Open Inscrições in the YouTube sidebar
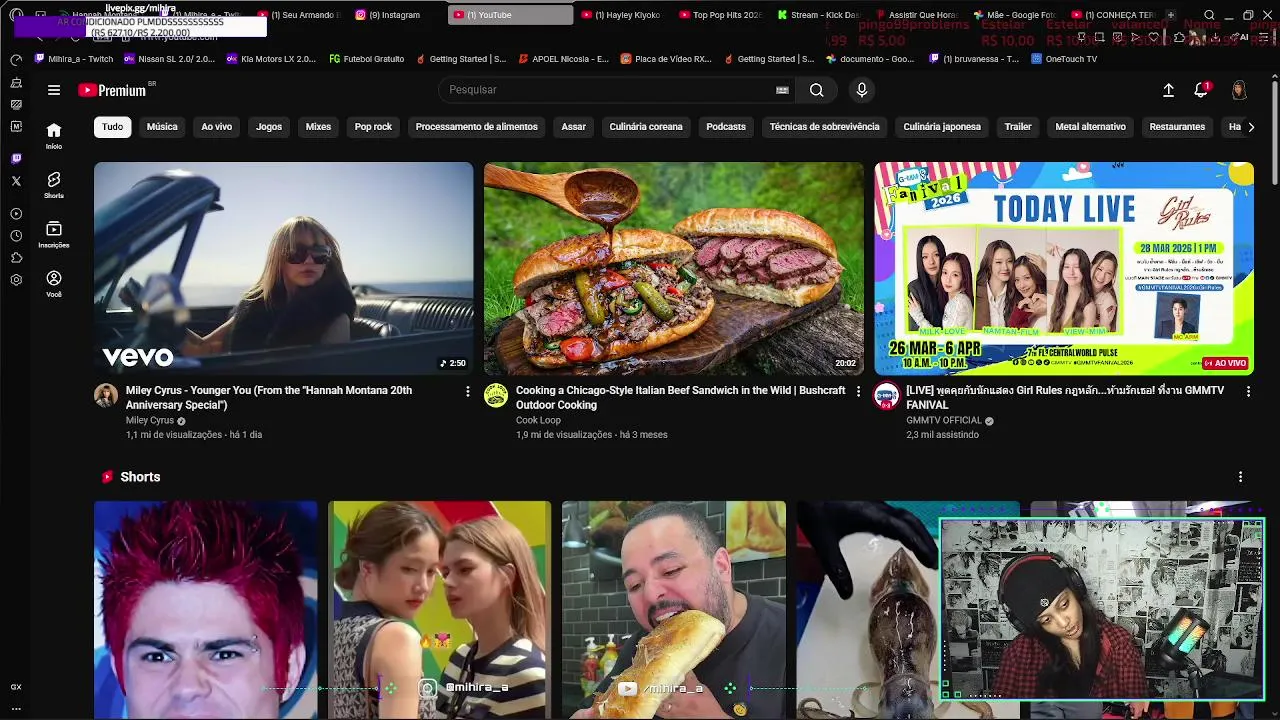Image resolution: width=1280 pixels, height=720 pixels. tap(54, 234)
